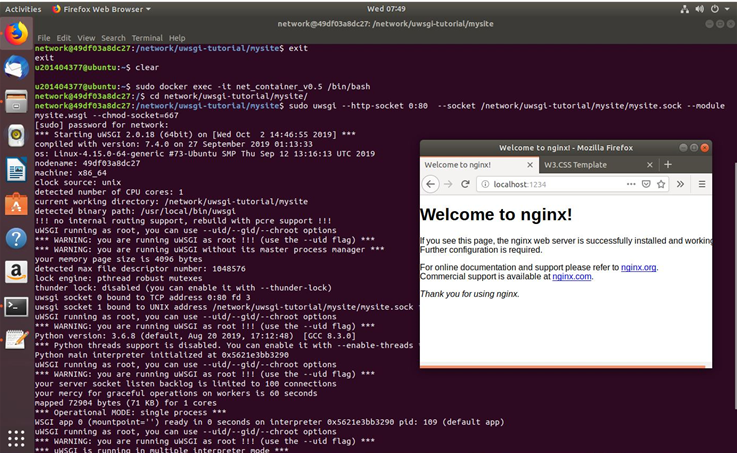This screenshot has width=738, height=453.
Task: Open the Text Editor dock icon
Action: click(x=16, y=340)
